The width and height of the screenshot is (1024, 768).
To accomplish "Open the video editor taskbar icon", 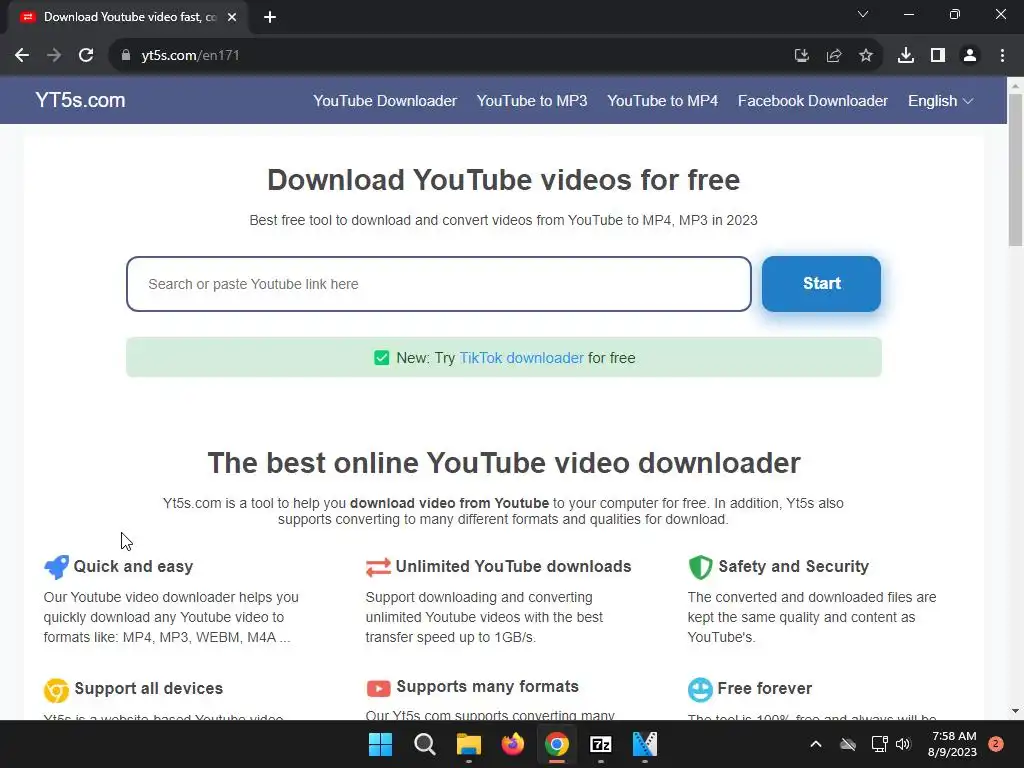I will (x=645, y=744).
